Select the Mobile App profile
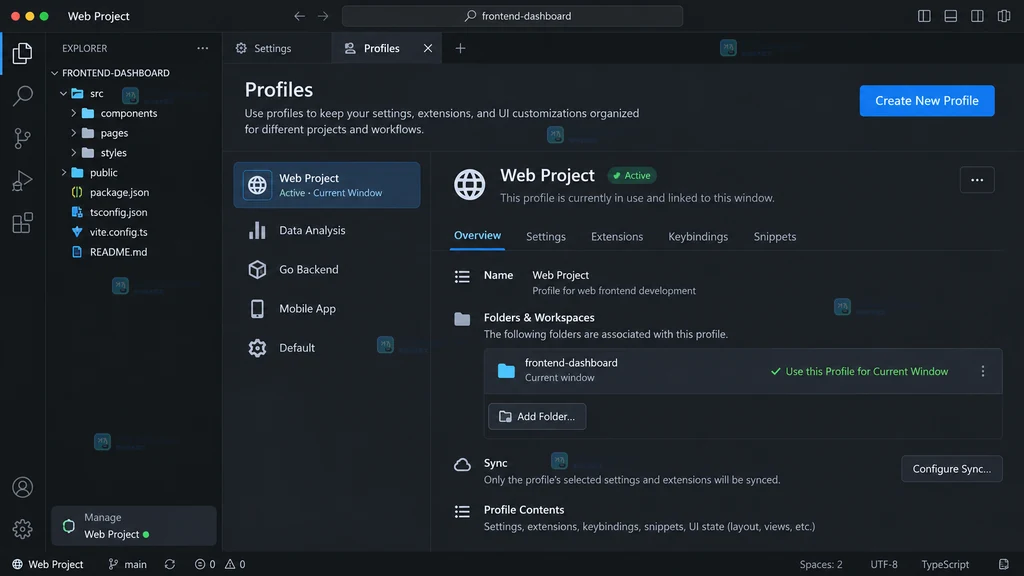1024x576 pixels. click(x=327, y=309)
